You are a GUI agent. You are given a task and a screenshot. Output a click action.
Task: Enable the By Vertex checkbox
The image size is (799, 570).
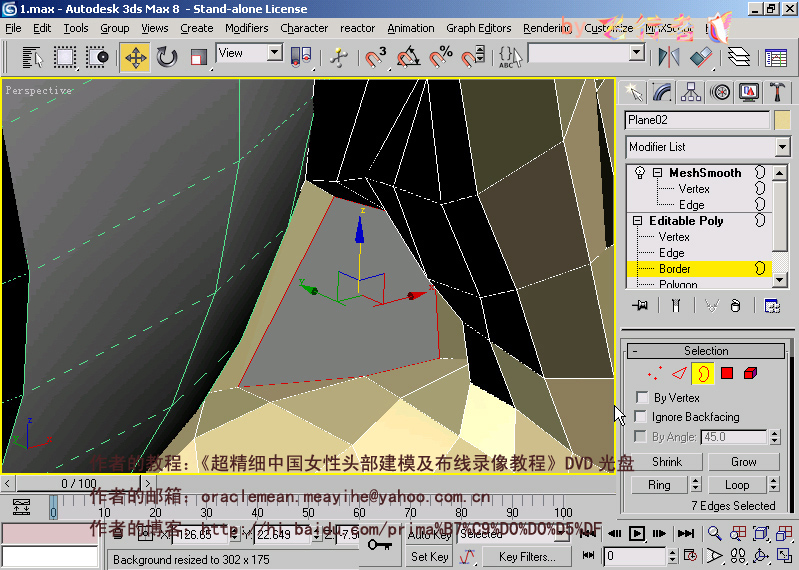(x=642, y=397)
